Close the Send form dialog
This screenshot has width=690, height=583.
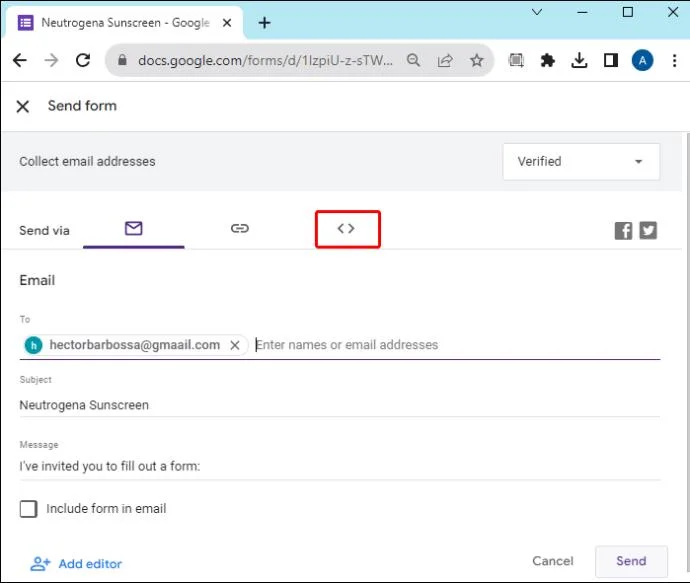click(22, 106)
